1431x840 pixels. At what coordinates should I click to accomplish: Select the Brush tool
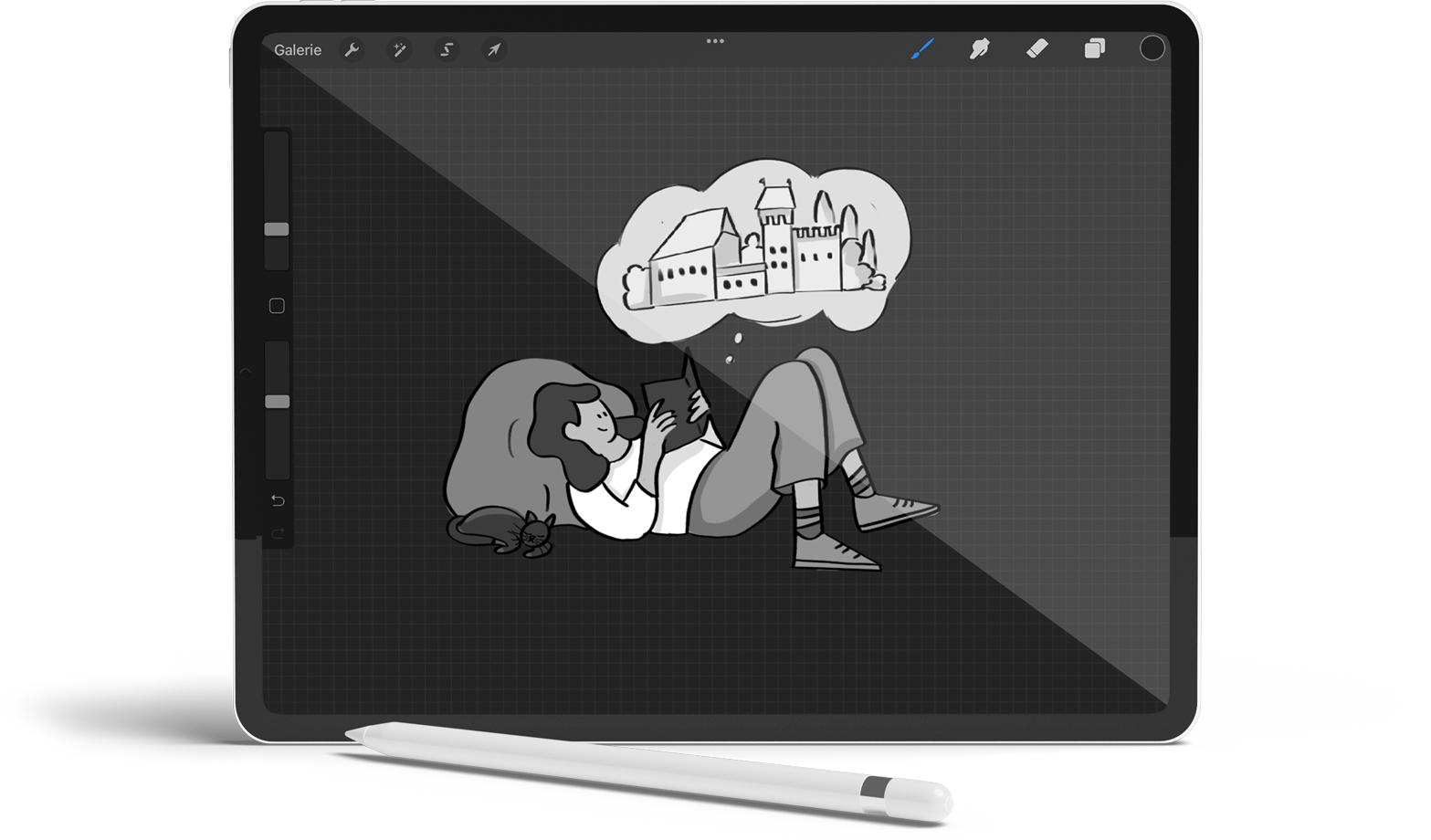click(922, 48)
